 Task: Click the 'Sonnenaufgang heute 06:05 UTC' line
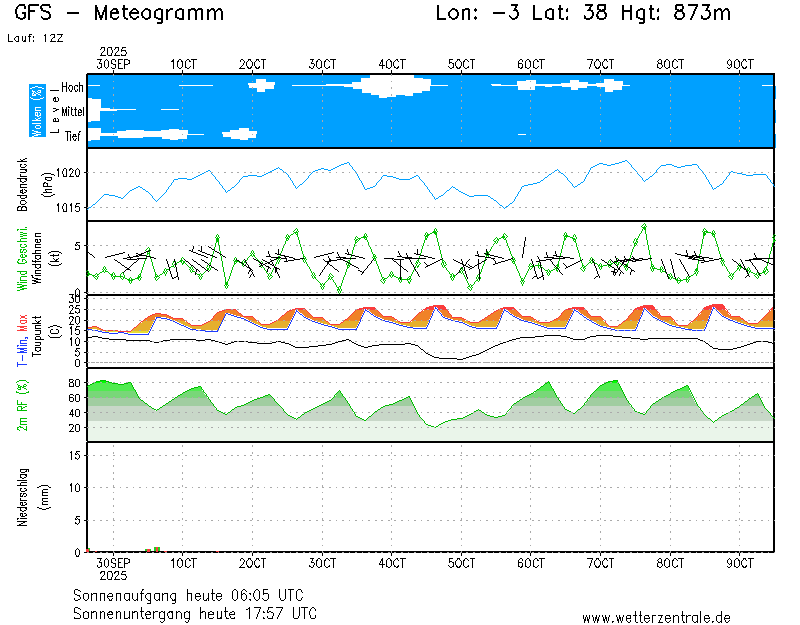[x=188, y=595]
